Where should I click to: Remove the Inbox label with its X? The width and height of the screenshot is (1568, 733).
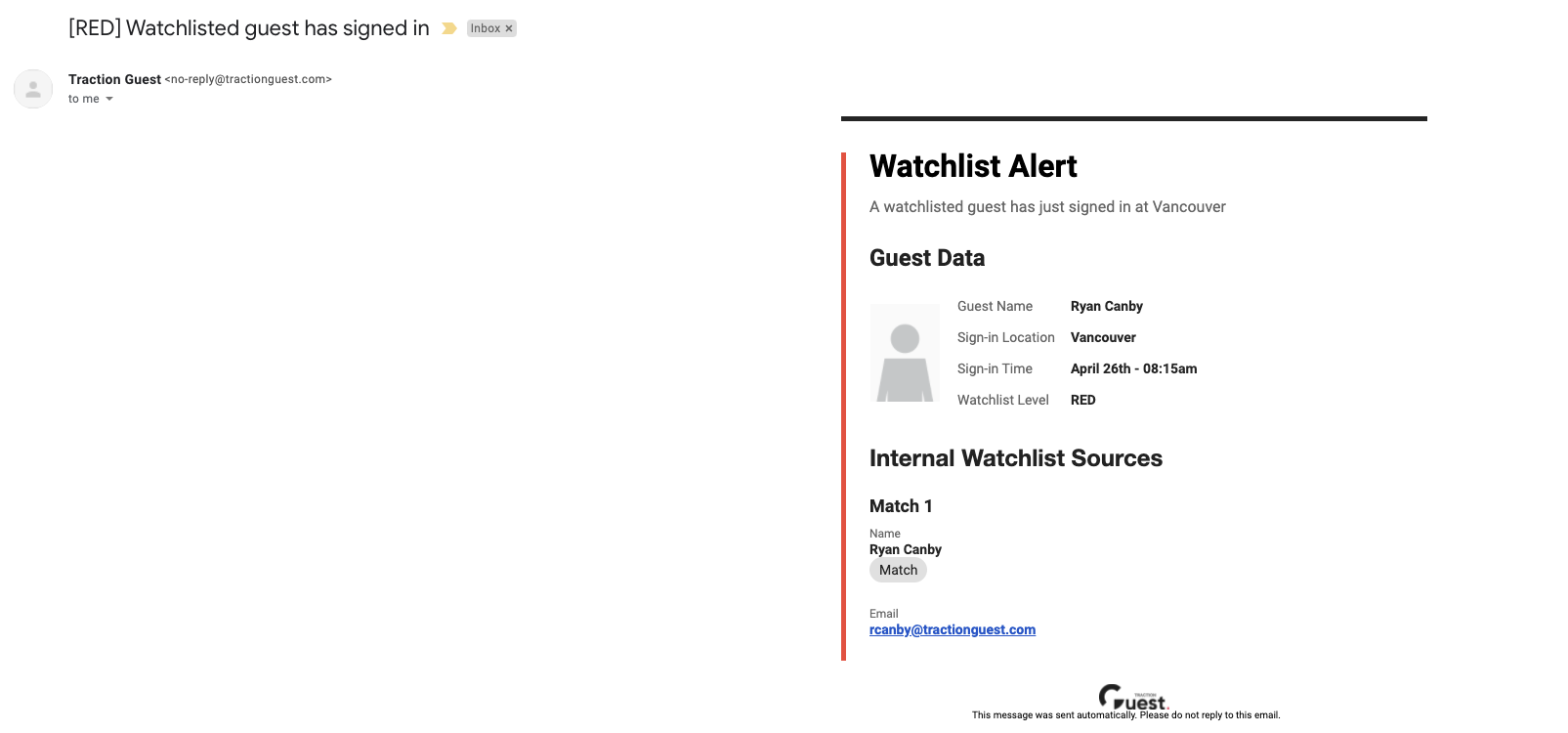(509, 28)
